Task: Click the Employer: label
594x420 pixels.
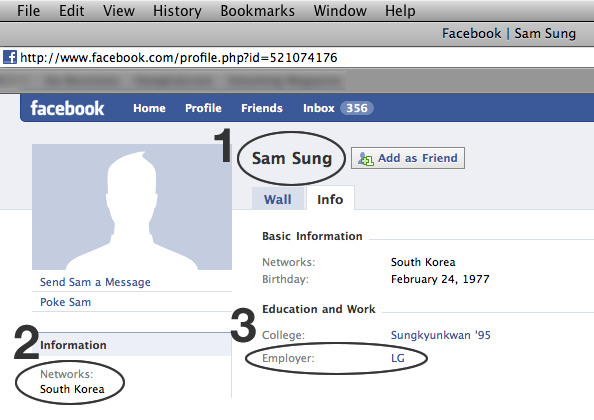Action: click(288, 358)
